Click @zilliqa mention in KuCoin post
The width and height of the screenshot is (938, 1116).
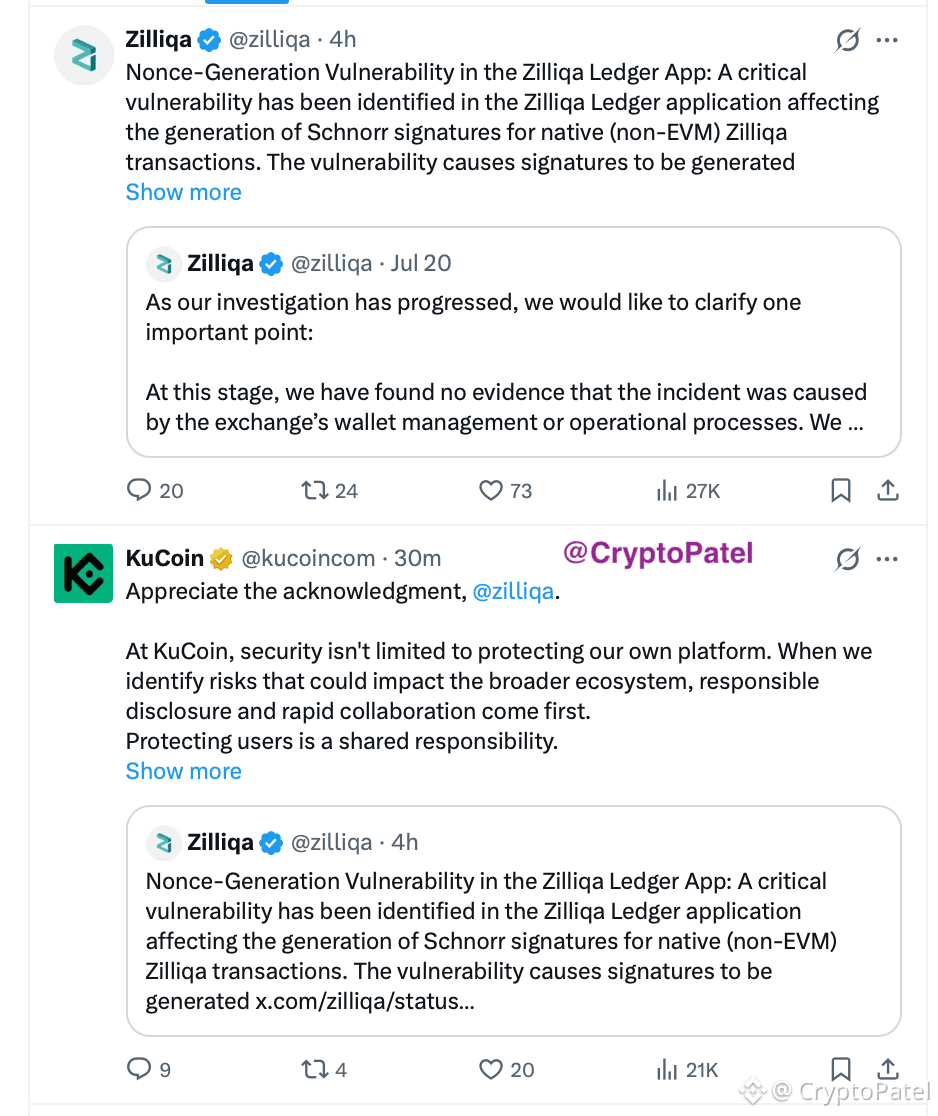point(513,591)
